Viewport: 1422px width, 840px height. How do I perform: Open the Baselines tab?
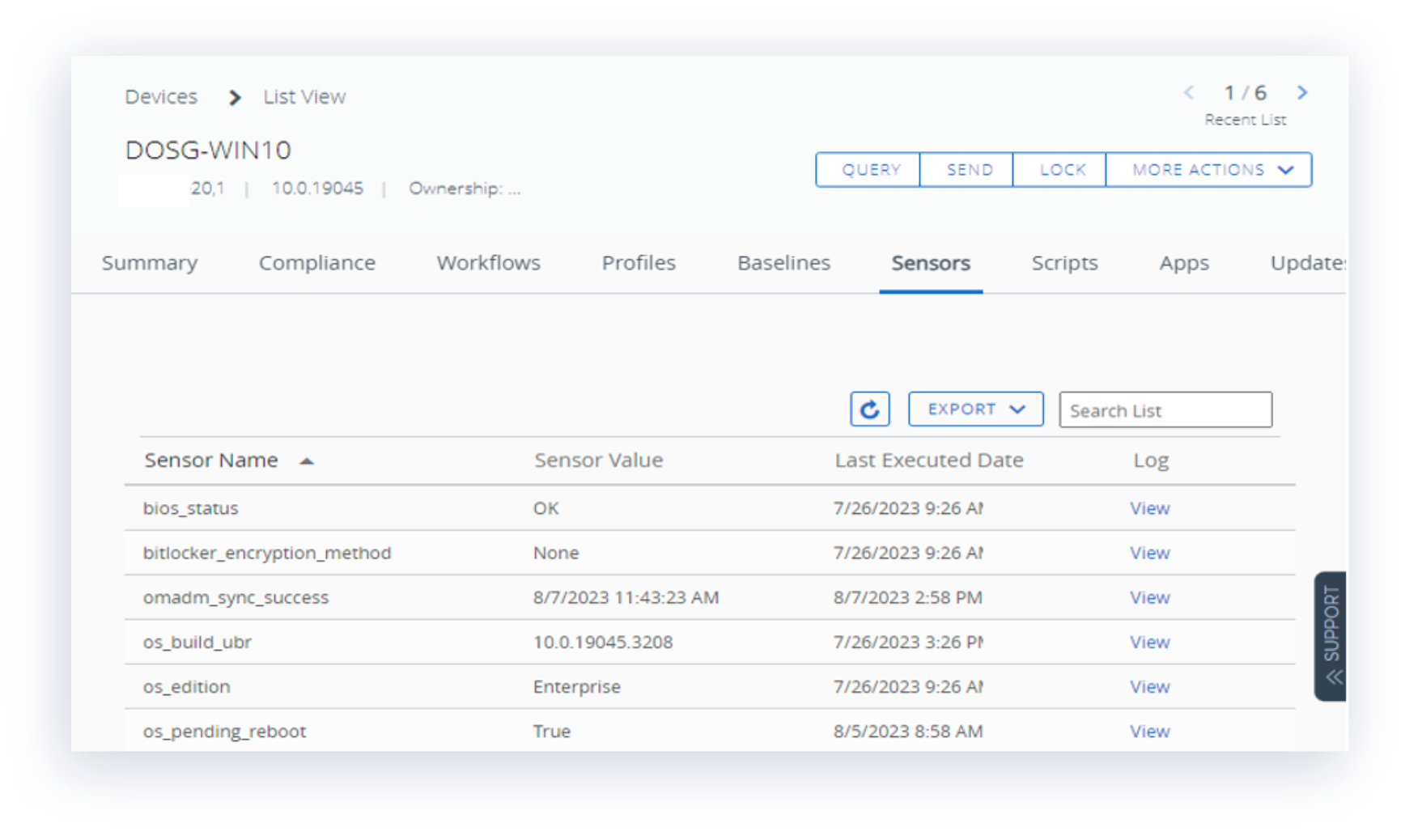click(x=783, y=263)
